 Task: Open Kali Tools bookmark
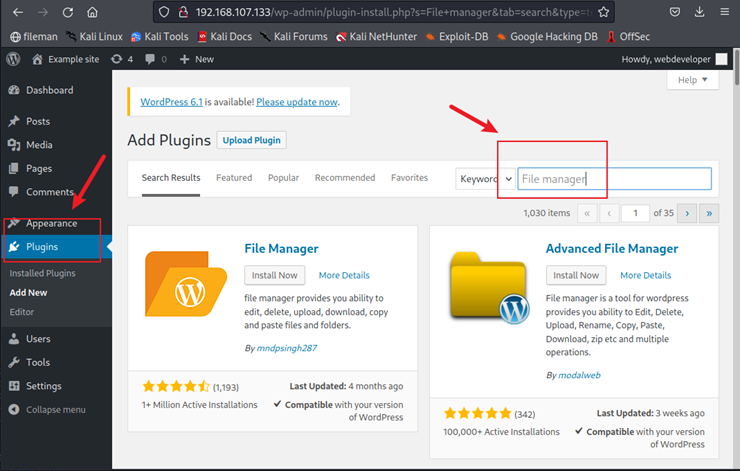tap(160, 37)
